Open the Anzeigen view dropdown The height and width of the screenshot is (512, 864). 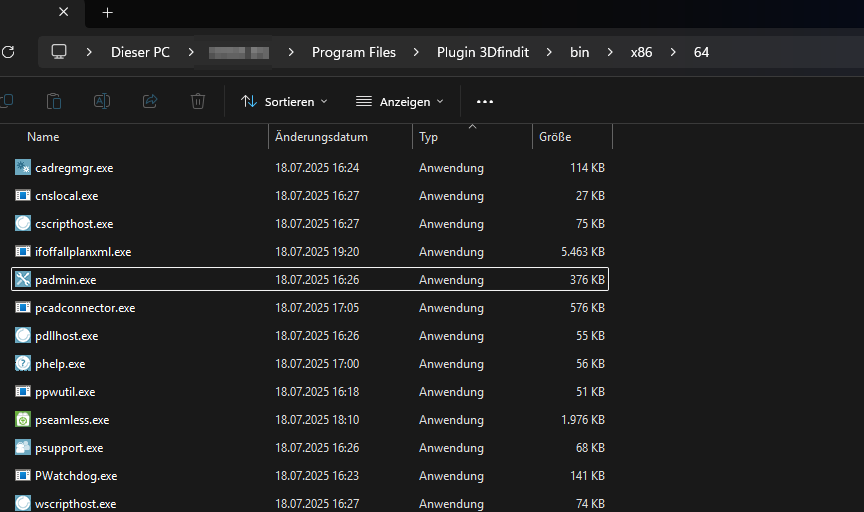click(399, 101)
